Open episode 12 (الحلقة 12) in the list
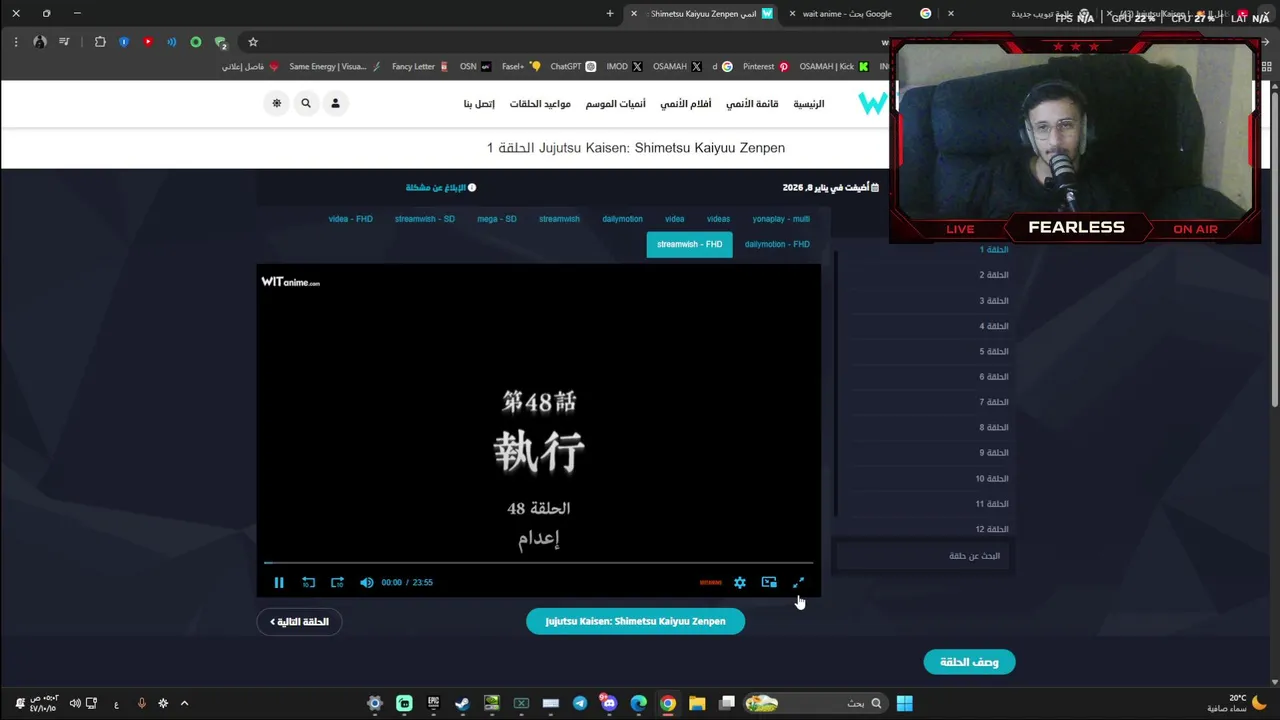 point(992,529)
